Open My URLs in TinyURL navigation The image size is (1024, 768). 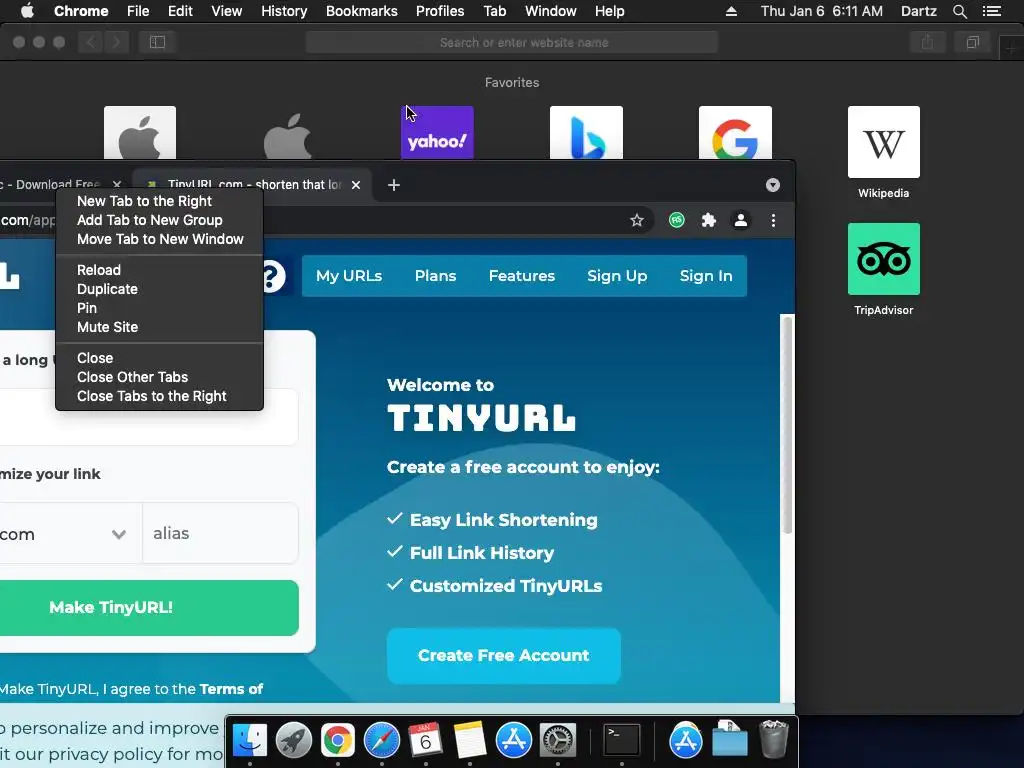point(349,276)
